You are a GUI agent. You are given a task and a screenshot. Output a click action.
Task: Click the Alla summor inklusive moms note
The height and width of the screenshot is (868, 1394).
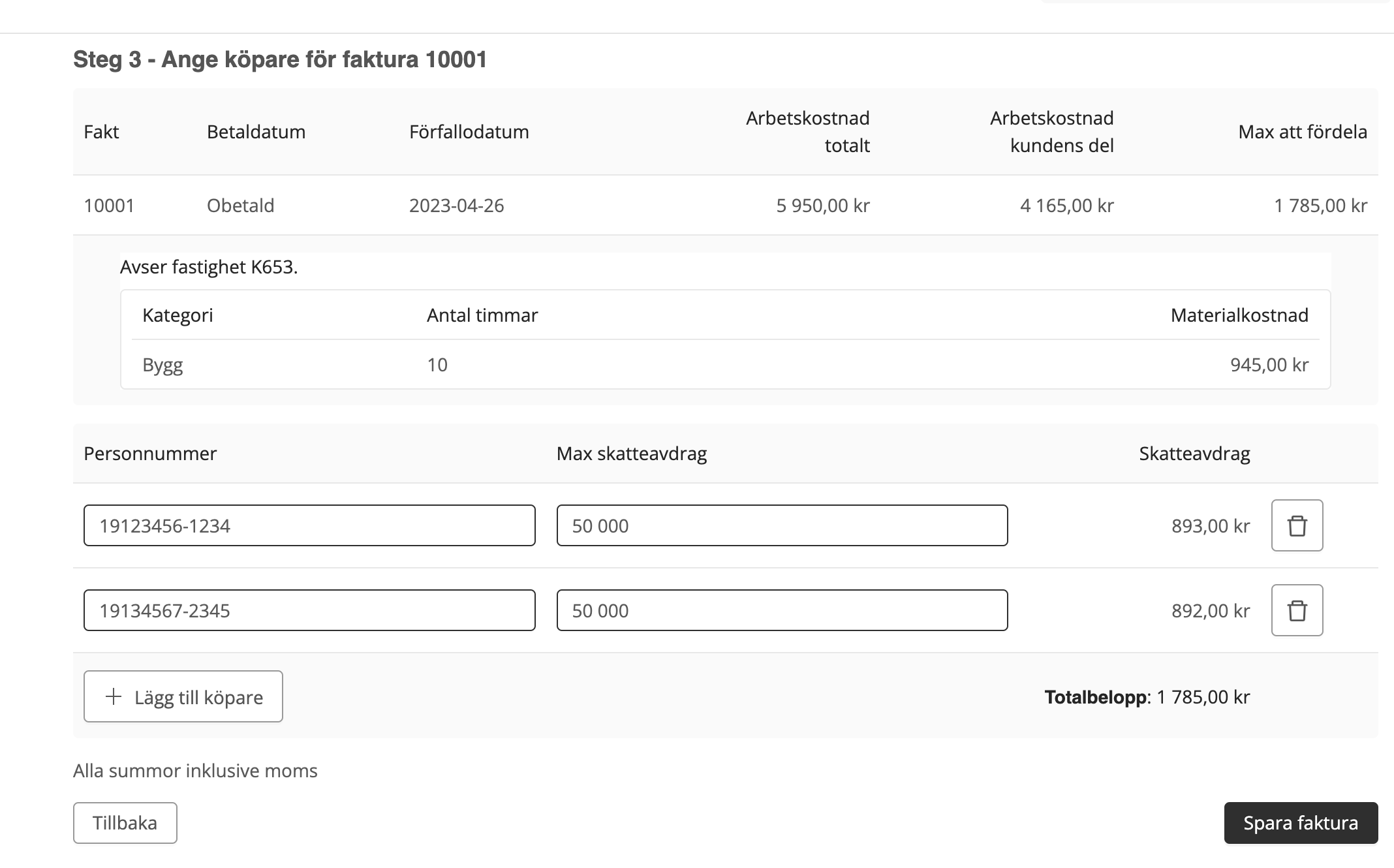coord(195,771)
